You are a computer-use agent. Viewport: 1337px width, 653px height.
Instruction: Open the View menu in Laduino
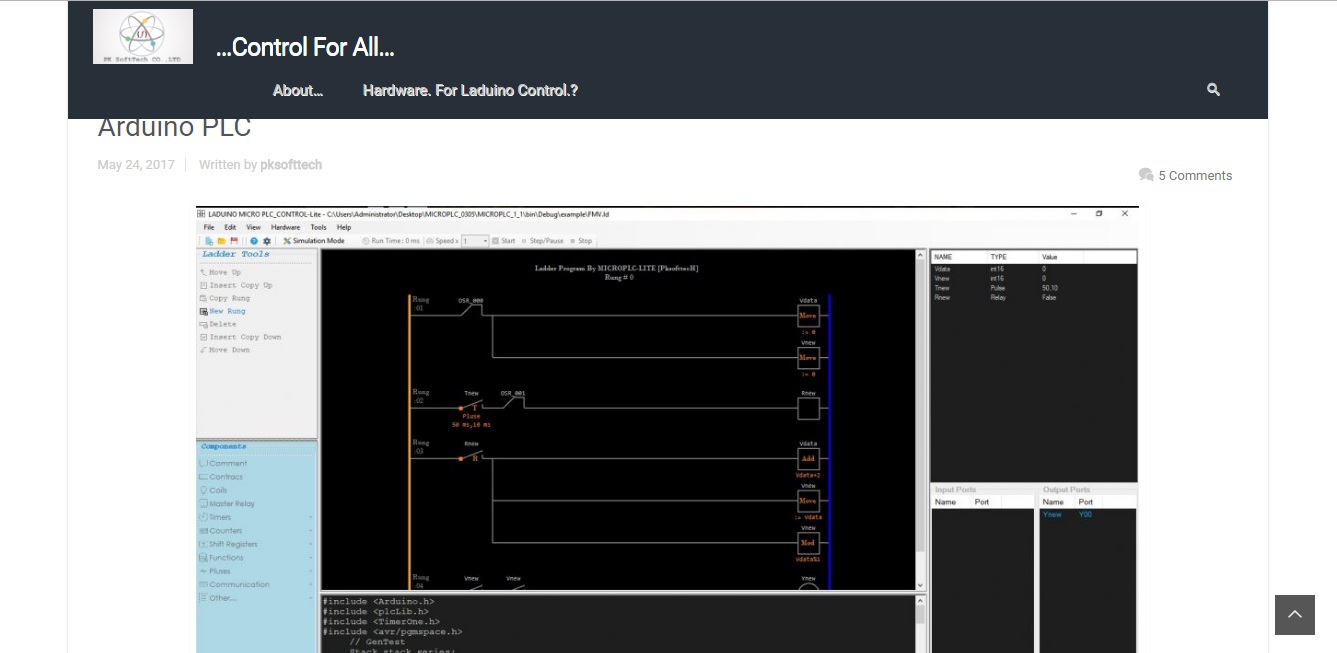pyautogui.click(x=253, y=227)
